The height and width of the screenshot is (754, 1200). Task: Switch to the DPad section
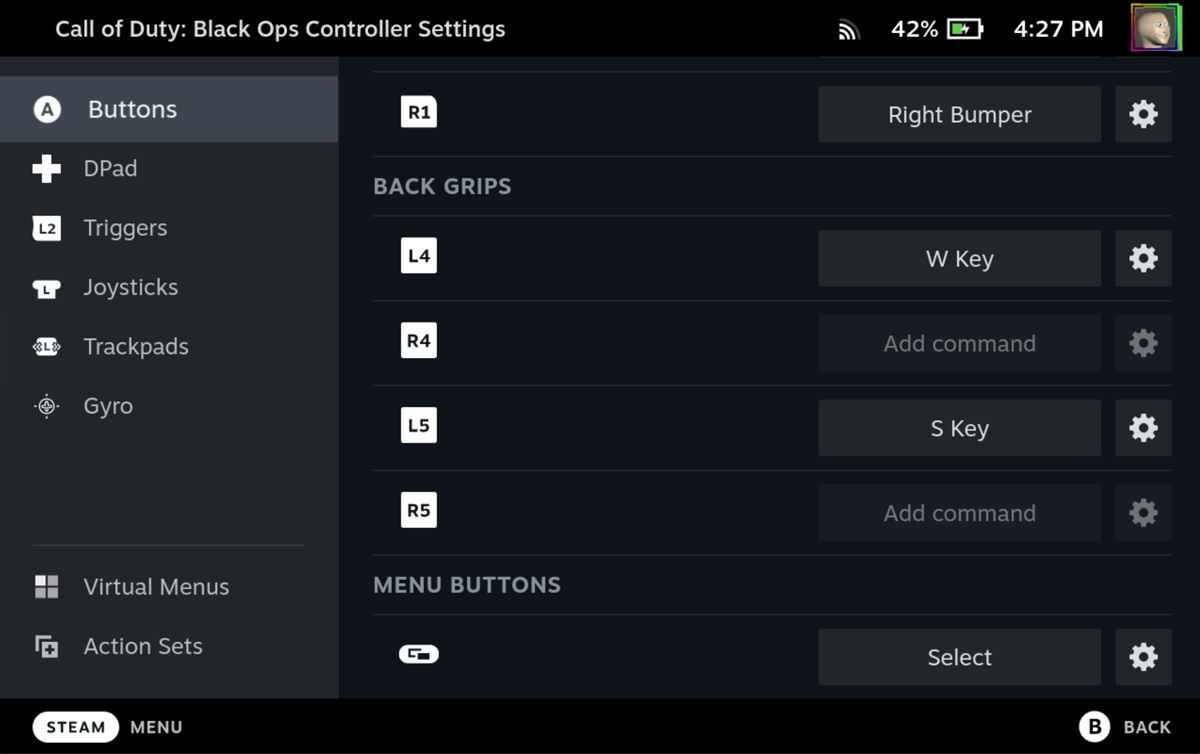(x=110, y=169)
